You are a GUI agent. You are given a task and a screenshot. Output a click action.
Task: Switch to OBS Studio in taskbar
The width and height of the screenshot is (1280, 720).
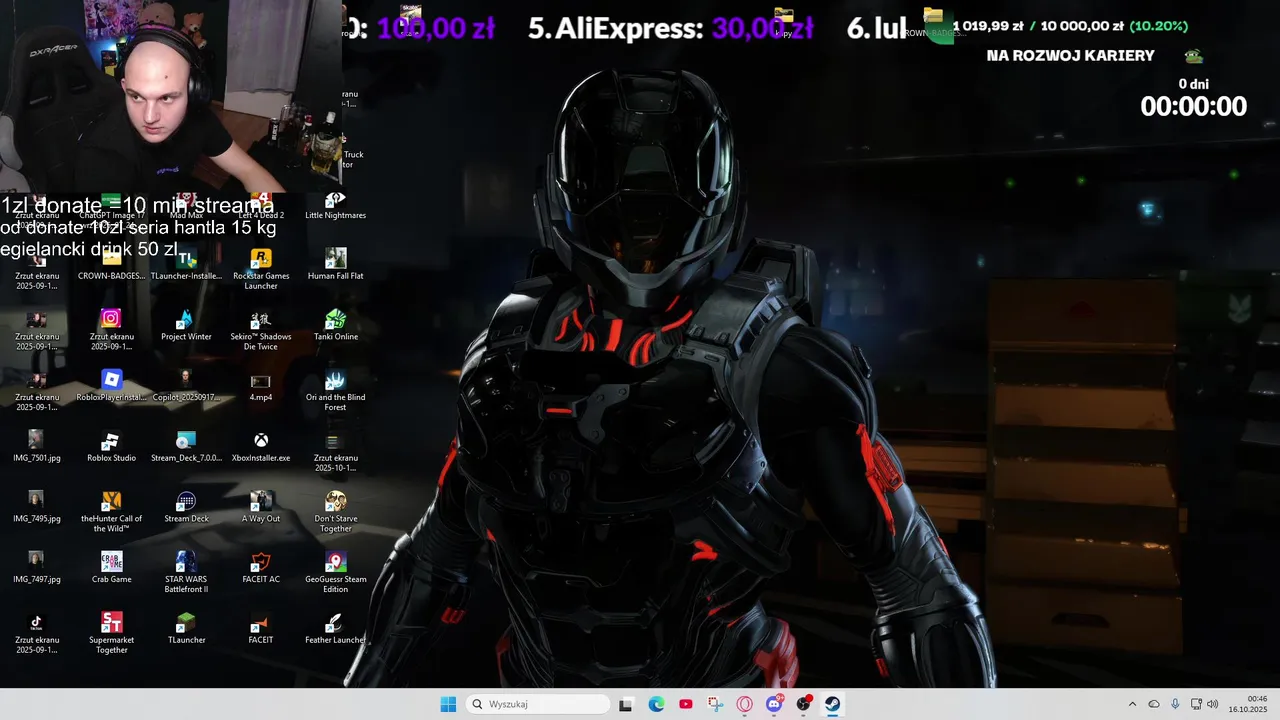803,704
